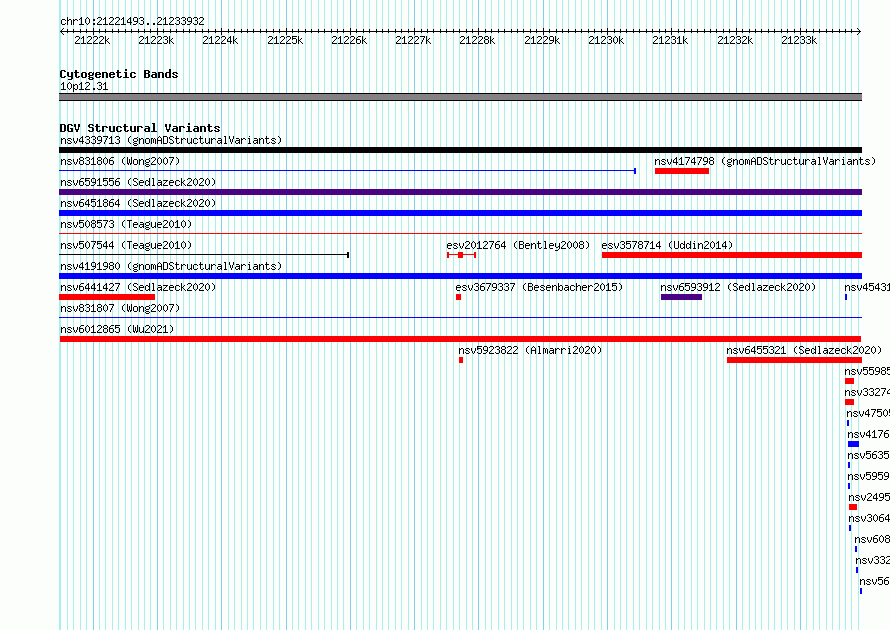Click the 21225k ruler tick label
Screen dimensions: 890x630
(x=285, y=40)
